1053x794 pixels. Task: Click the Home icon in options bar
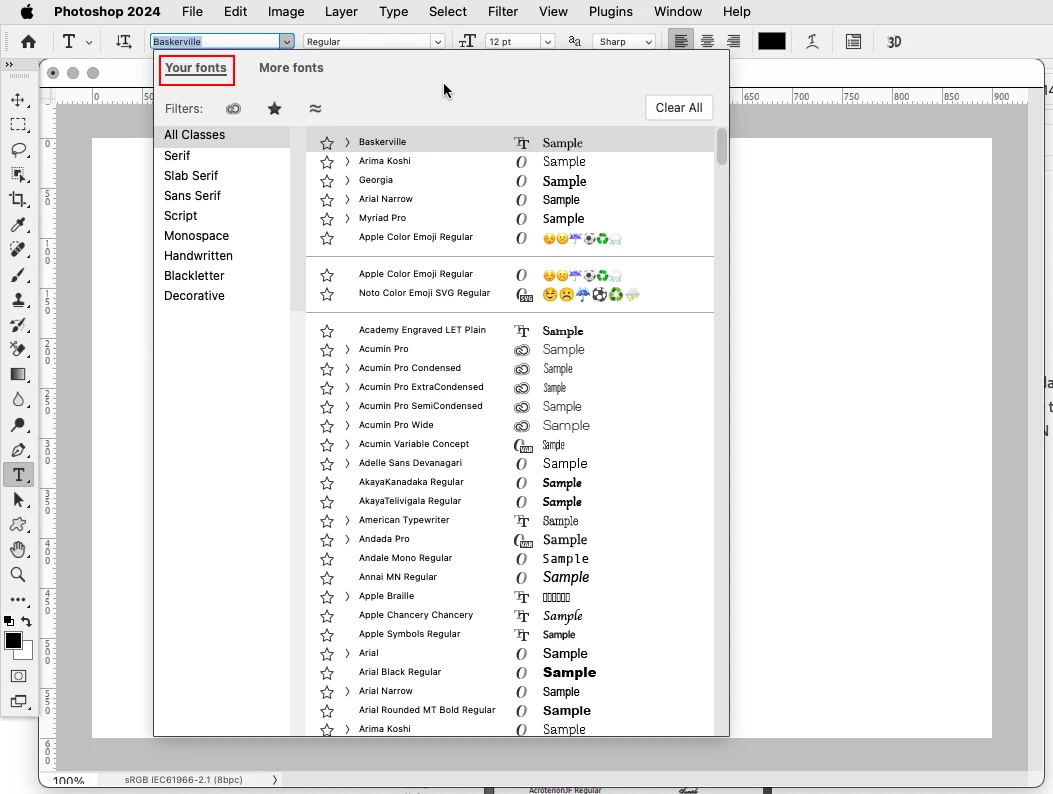click(28, 42)
